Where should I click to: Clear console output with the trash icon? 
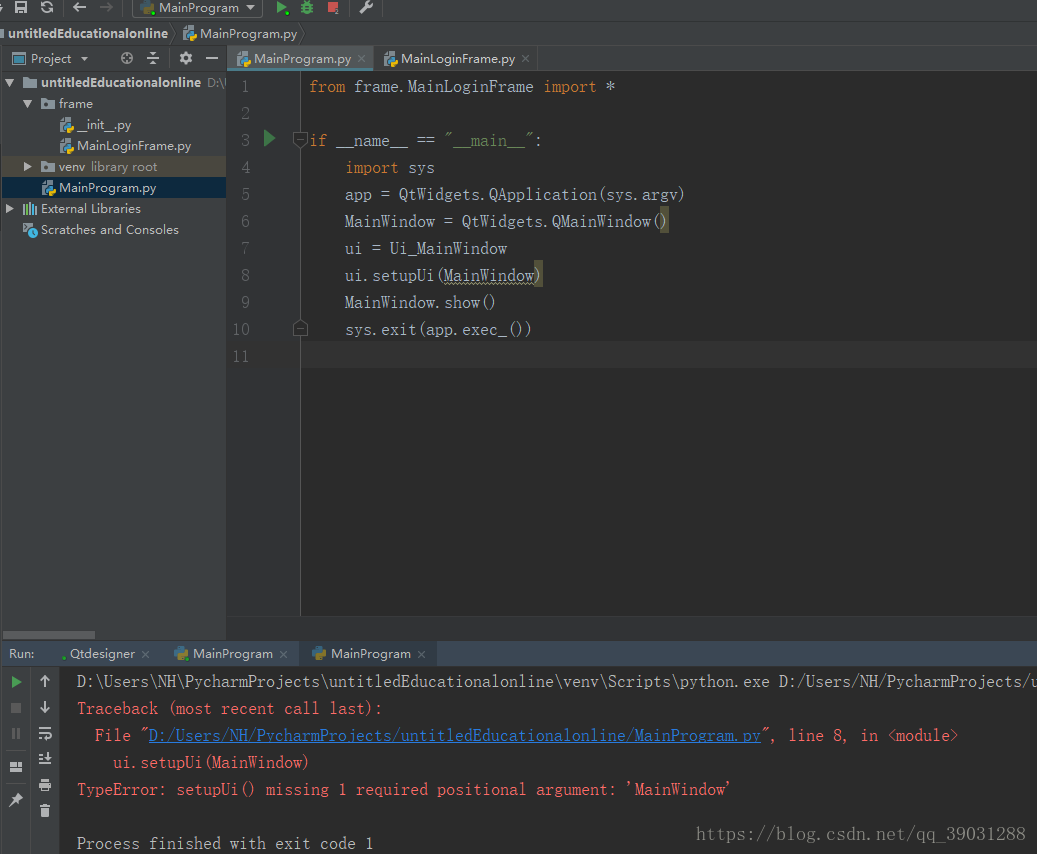tap(45, 811)
